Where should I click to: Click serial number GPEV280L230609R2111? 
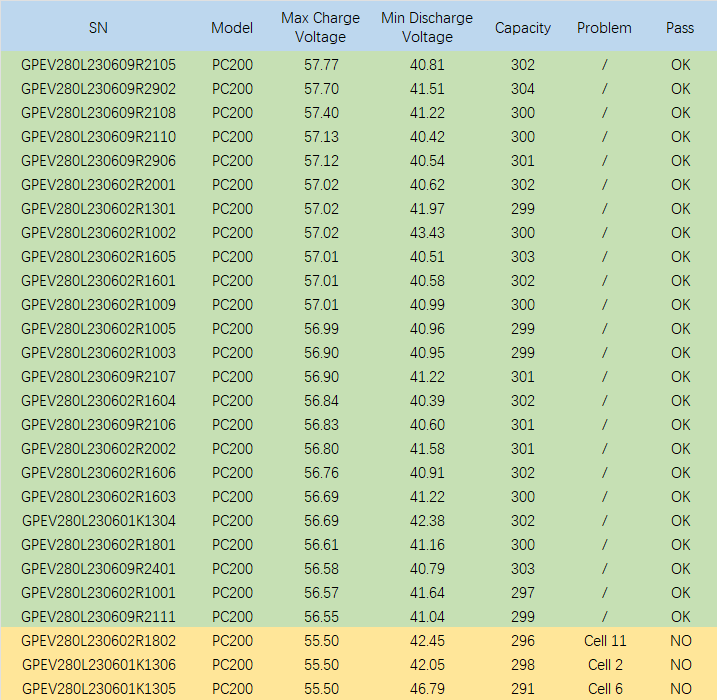tap(98, 617)
